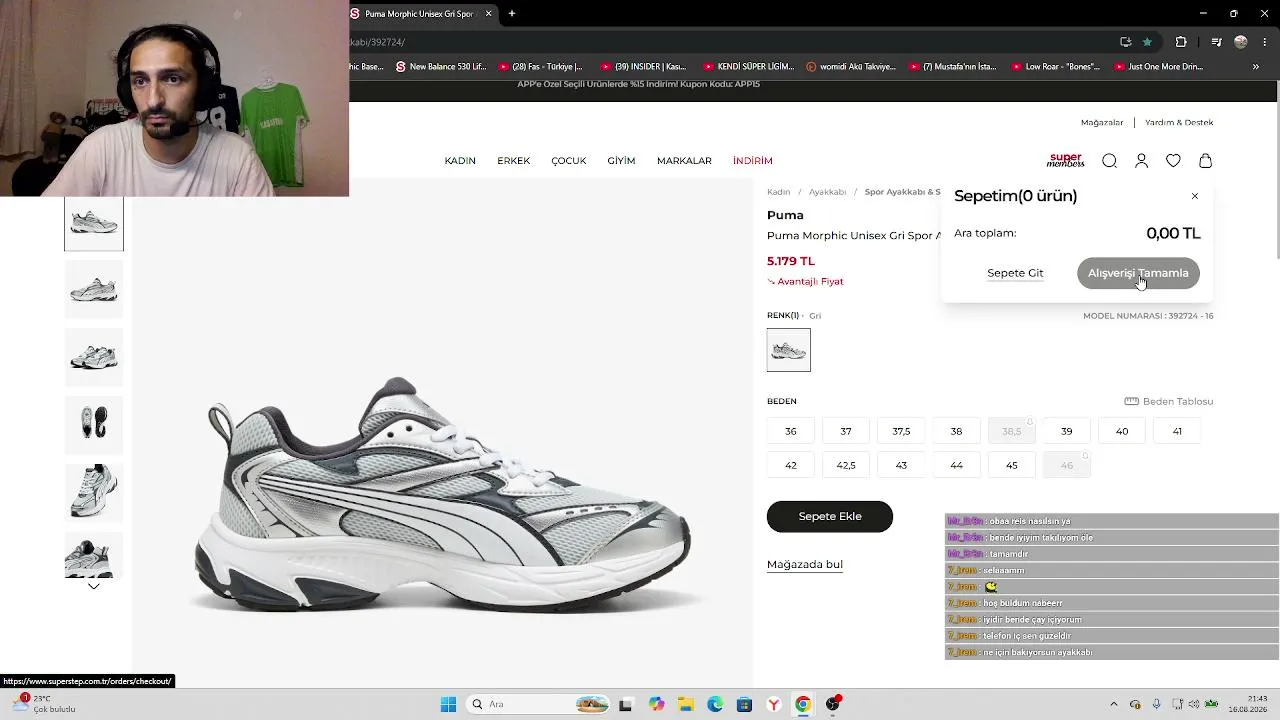Select the first shoe thumbnail

pos(94,223)
